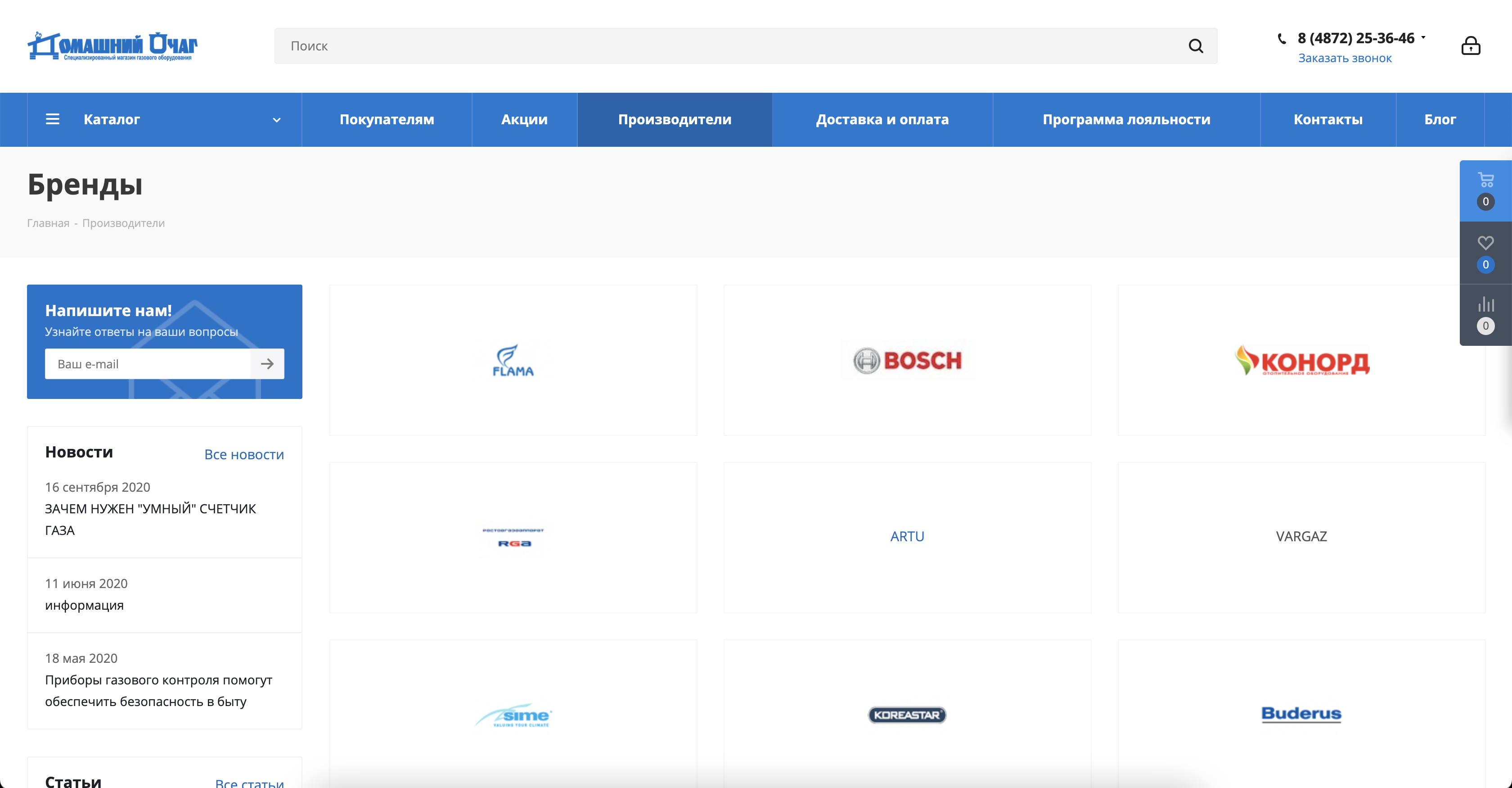Viewport: 1512px width, 788px height.
Task: Click the Бренды page heading
Action: coord(85,184)
